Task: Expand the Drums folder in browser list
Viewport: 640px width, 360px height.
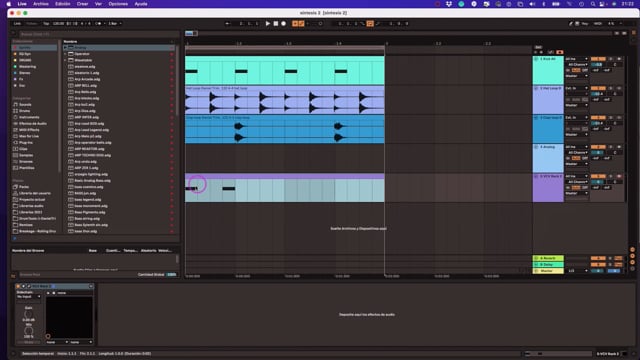Action: point(65,48)
